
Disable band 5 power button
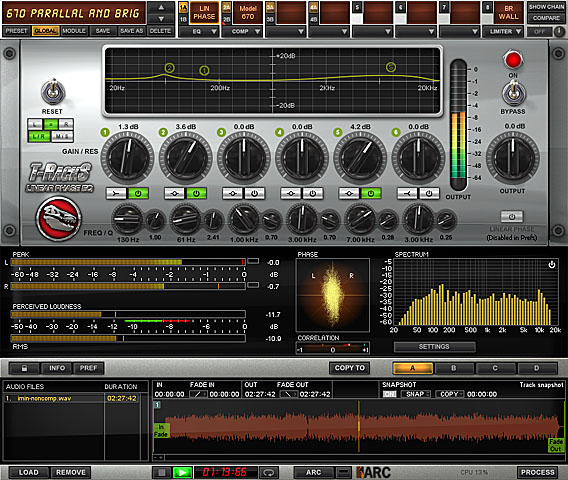pyautogui.click(x=371, y=193)
